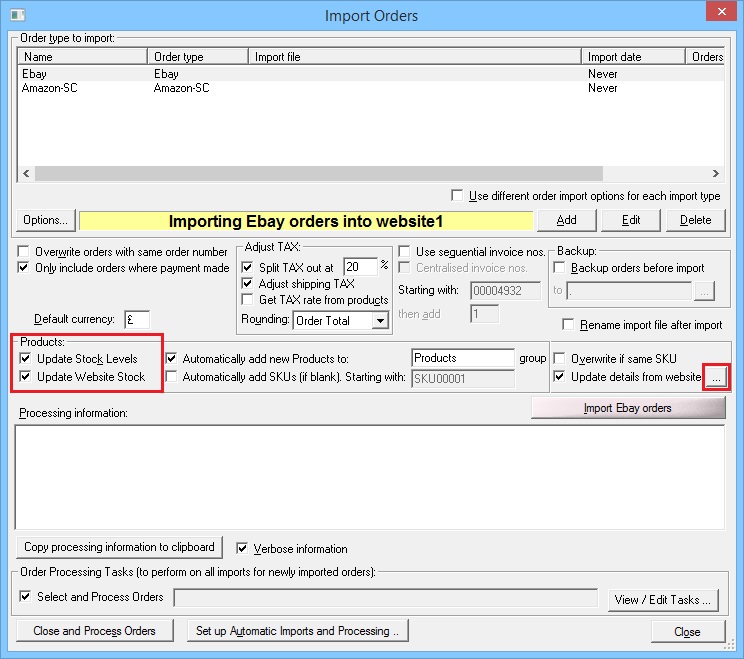The height and width of the screenshot is (659, 744).
Task: Open the Options... button
Action: [46, 220]
